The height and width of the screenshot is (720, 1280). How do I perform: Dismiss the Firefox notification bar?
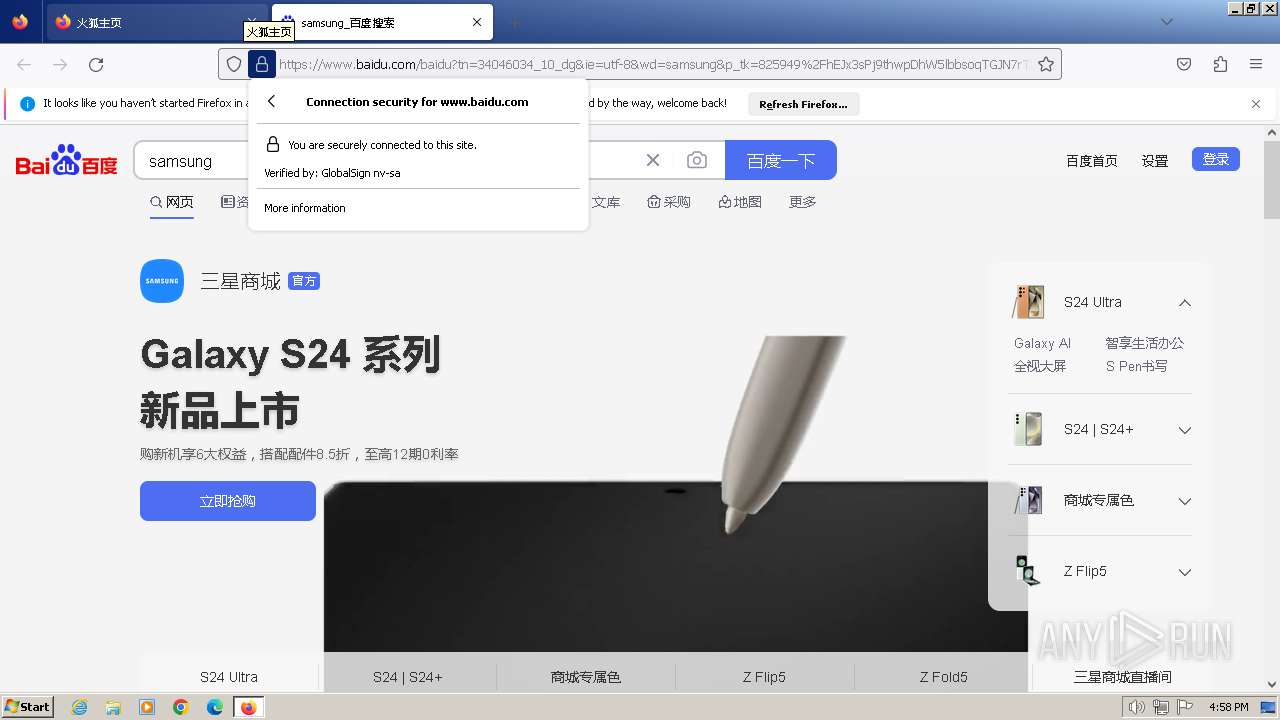pyautogui.click(x=1256, y=104)
